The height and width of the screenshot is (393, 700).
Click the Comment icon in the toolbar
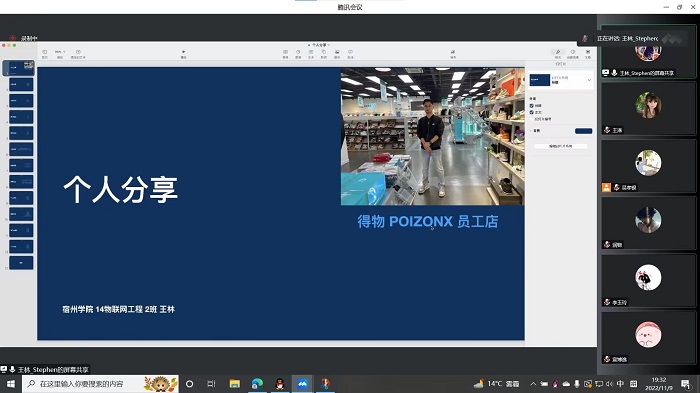coord(350,54)
